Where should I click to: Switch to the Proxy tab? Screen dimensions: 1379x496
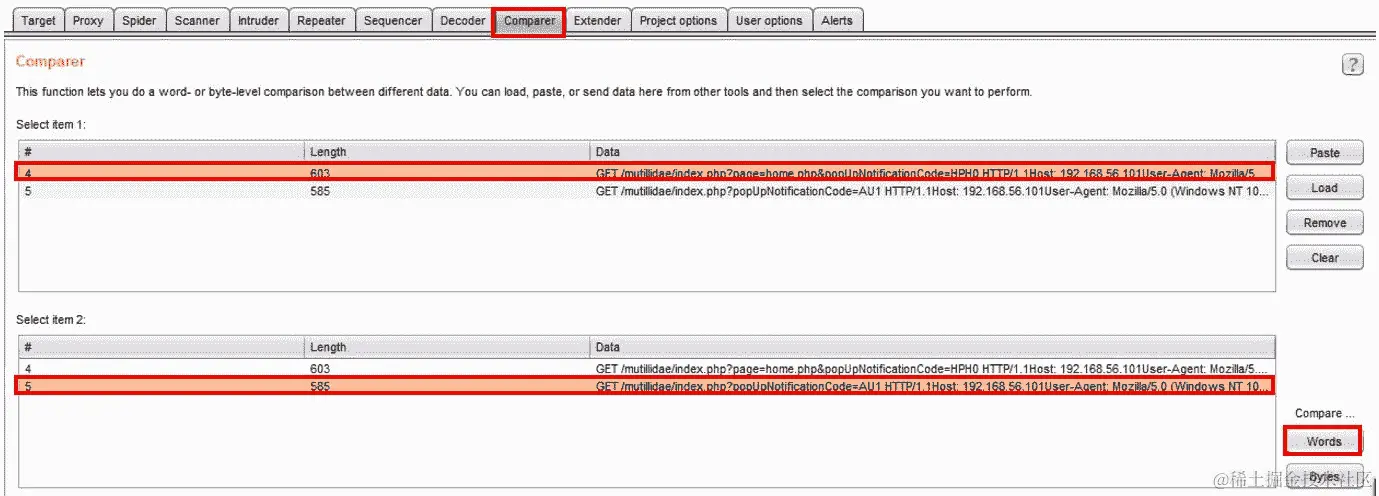point(88,20)
